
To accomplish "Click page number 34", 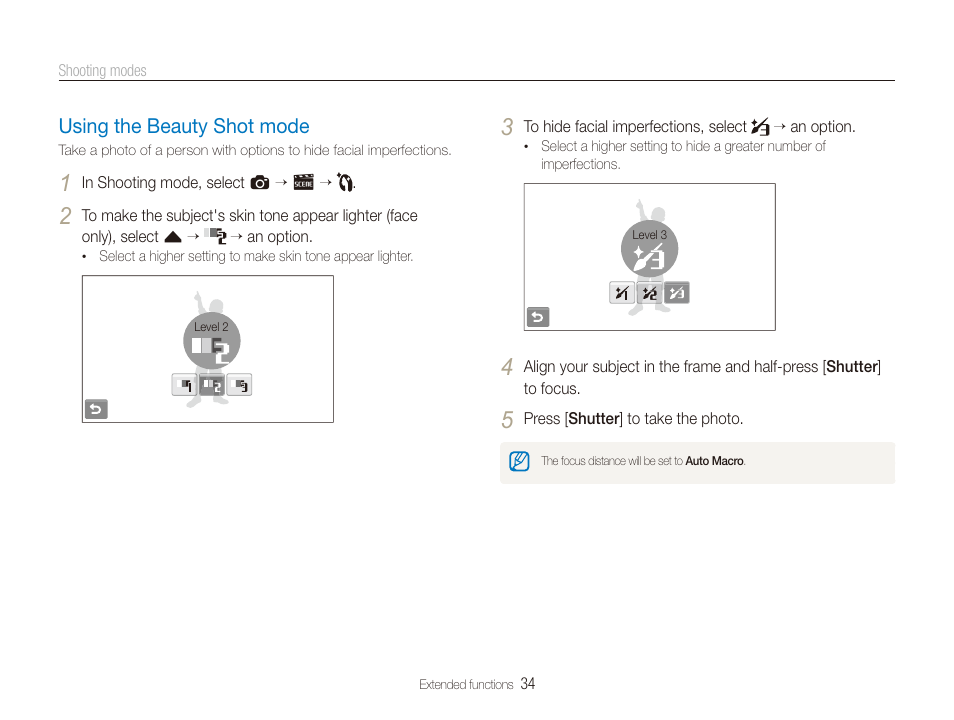I will point(527,684).
